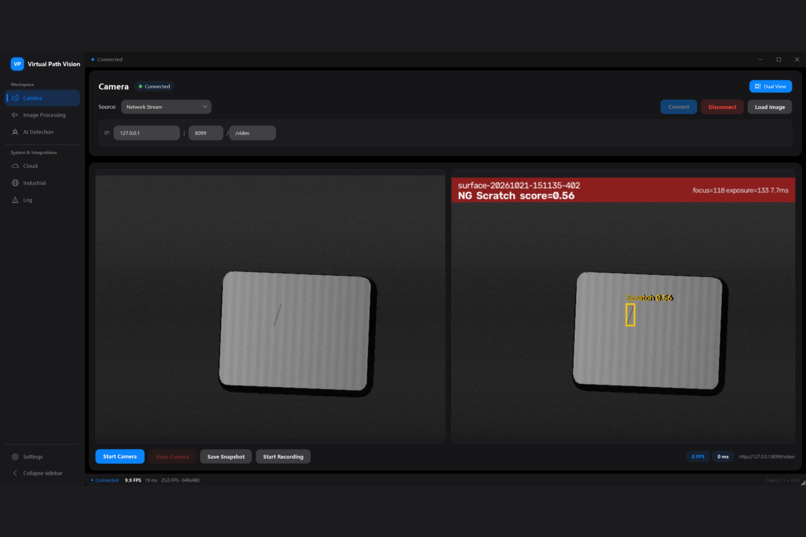The image size is (806, 537).
Task: Click the IP address field 127.0.0.1
Action: [x=146, y=133]
